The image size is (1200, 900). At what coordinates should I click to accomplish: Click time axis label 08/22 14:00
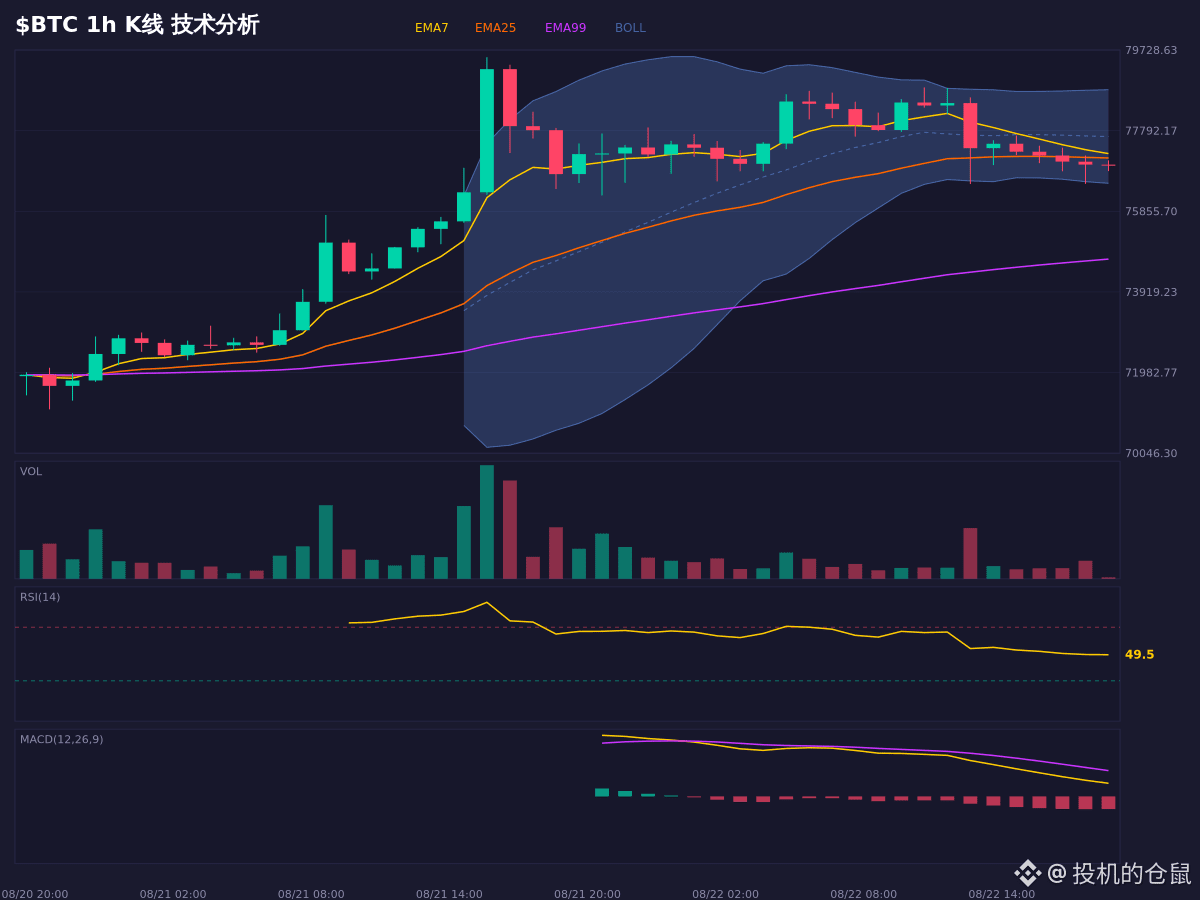coord(1001,894)
